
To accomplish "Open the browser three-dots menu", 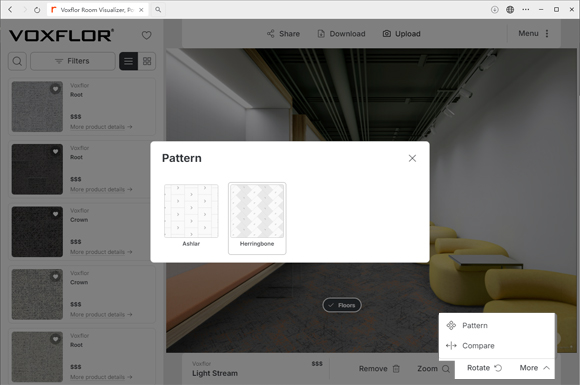I will click(x=526, y=10).
